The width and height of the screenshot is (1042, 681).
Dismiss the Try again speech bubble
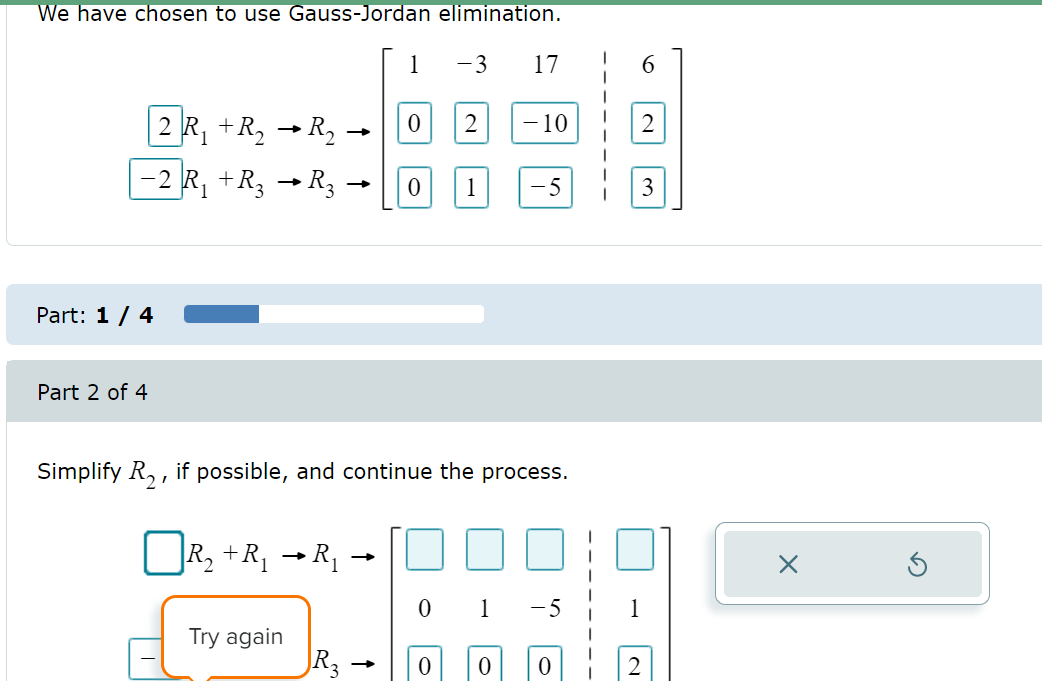[x=235, y=637]
